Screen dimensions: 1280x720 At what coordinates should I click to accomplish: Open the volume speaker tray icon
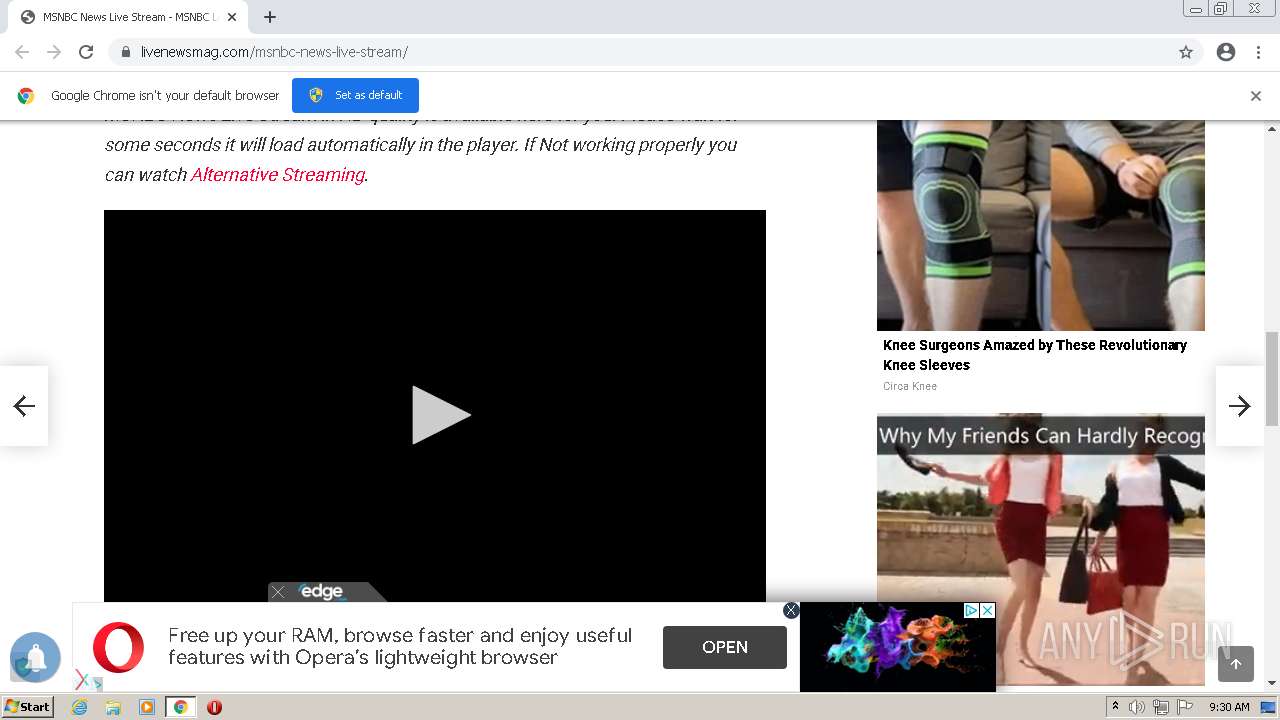pos(1137,707)
